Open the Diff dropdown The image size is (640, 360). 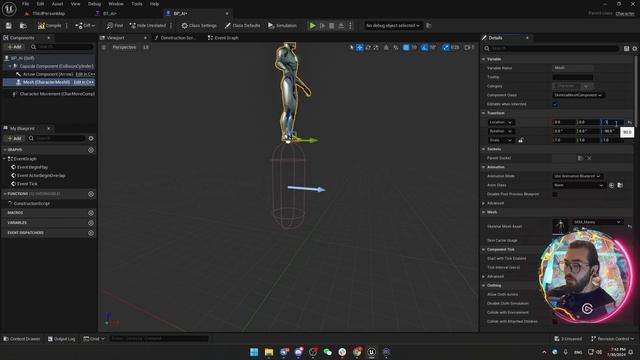tap(85, 26)
